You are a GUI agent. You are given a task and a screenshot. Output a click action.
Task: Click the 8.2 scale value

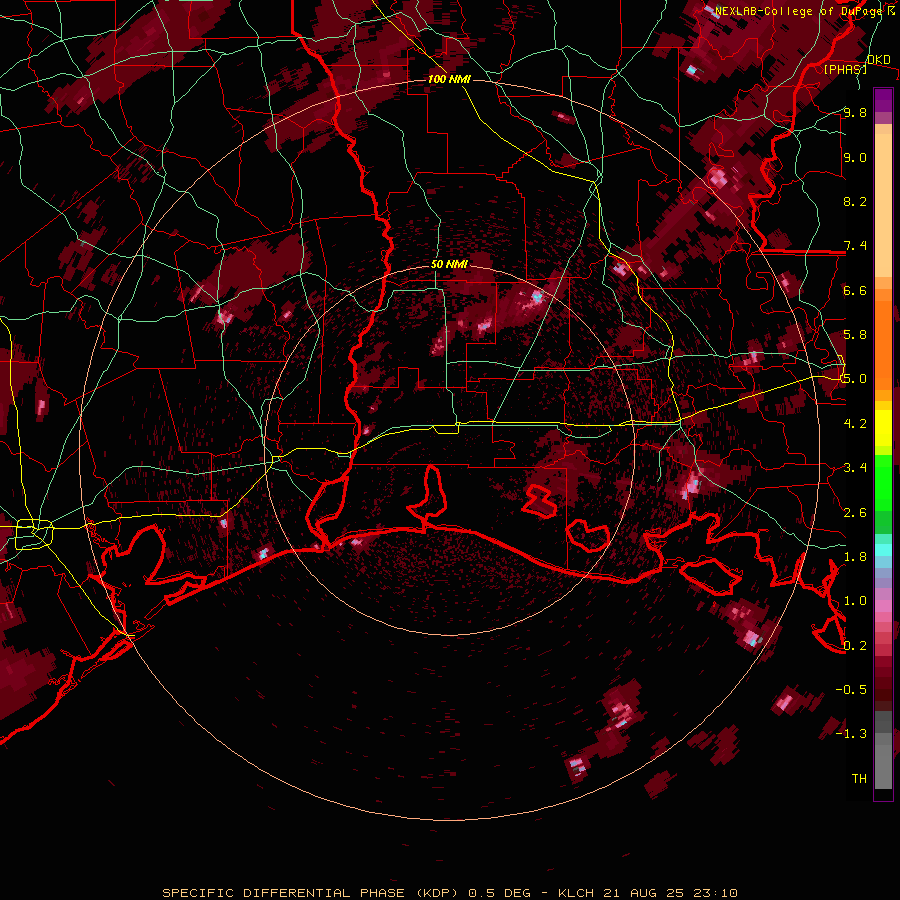click(855, 201)
